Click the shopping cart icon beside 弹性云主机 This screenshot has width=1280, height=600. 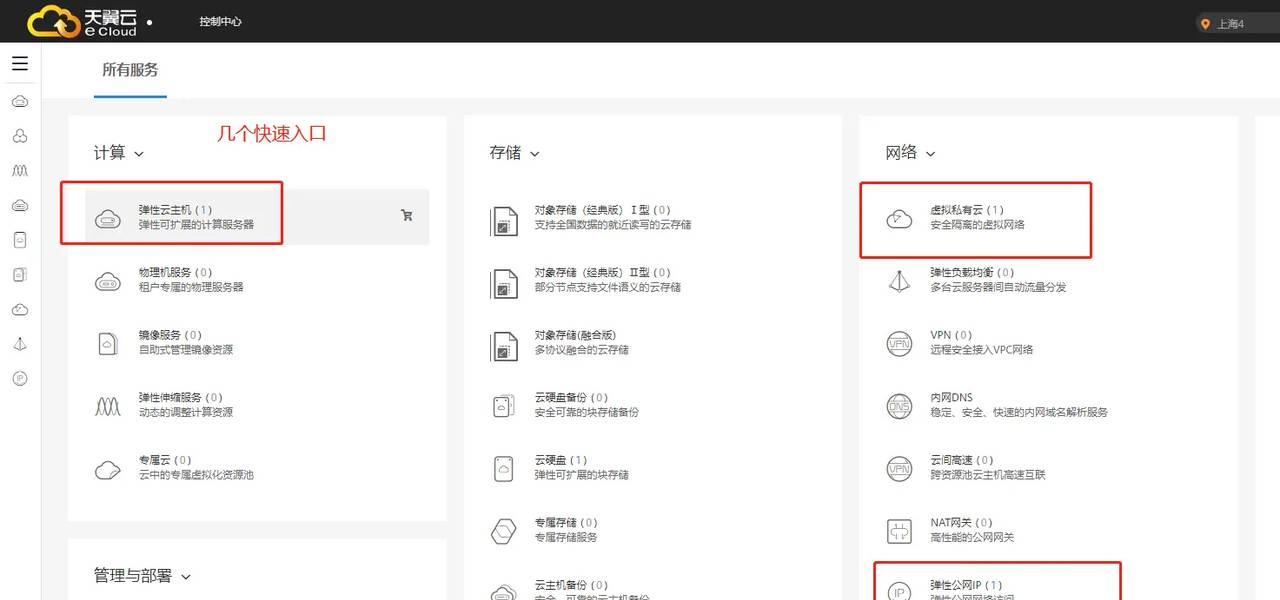pos(406,215)
